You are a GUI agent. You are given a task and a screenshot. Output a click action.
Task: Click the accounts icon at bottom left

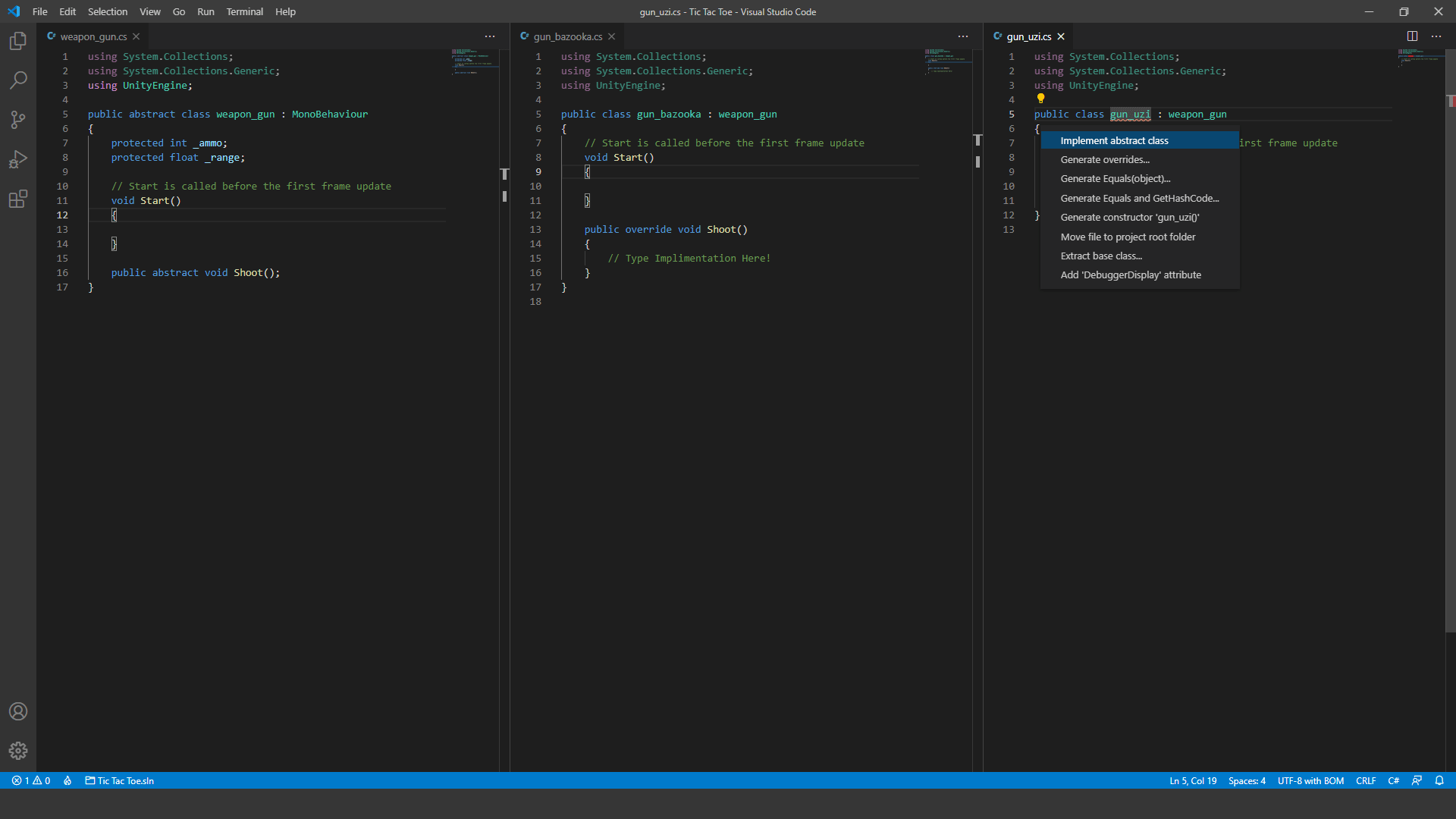pyautogui.click(x=18, y=711)
